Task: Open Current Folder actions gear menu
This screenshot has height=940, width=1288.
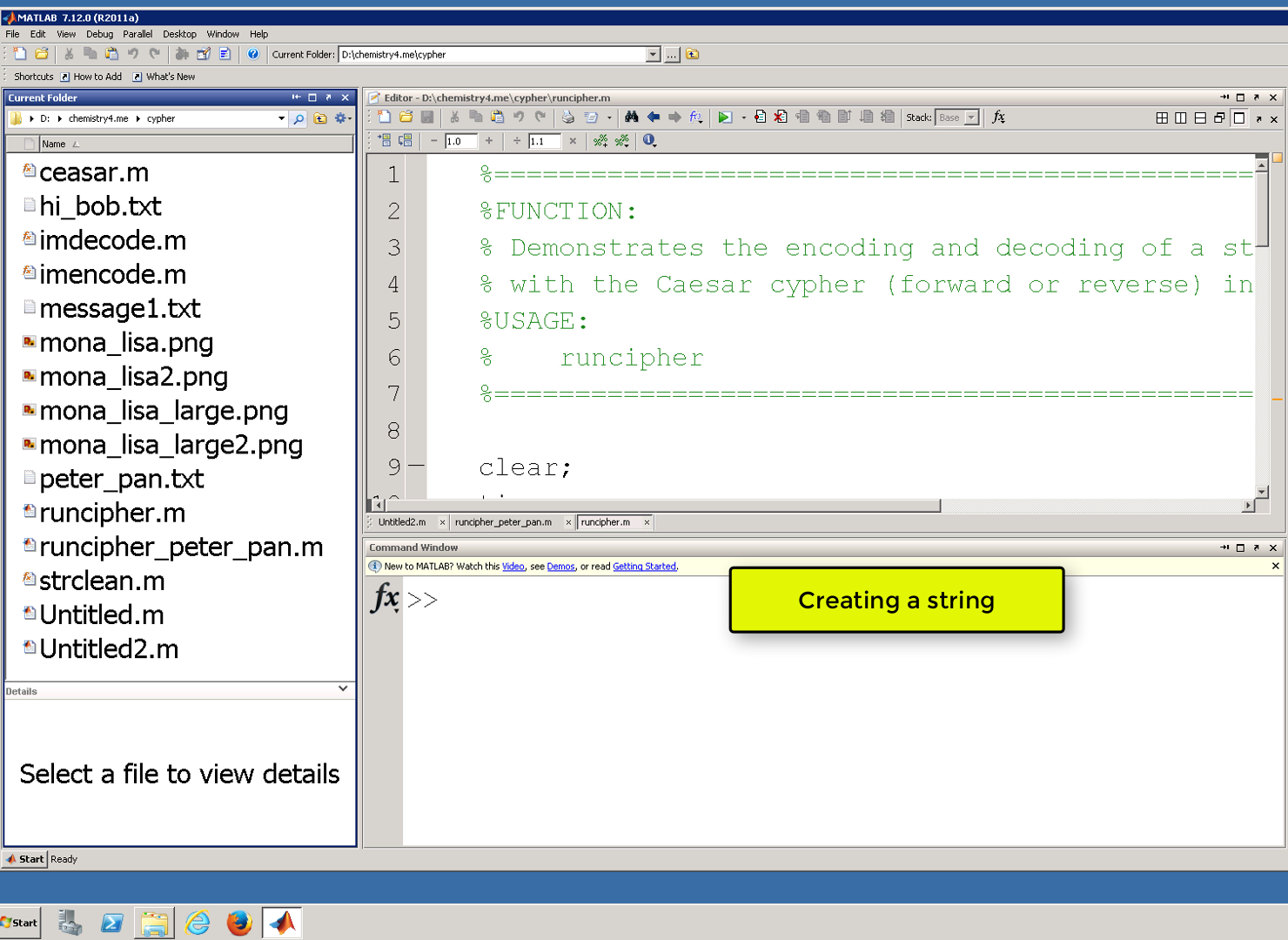Action: click(343, 119)
